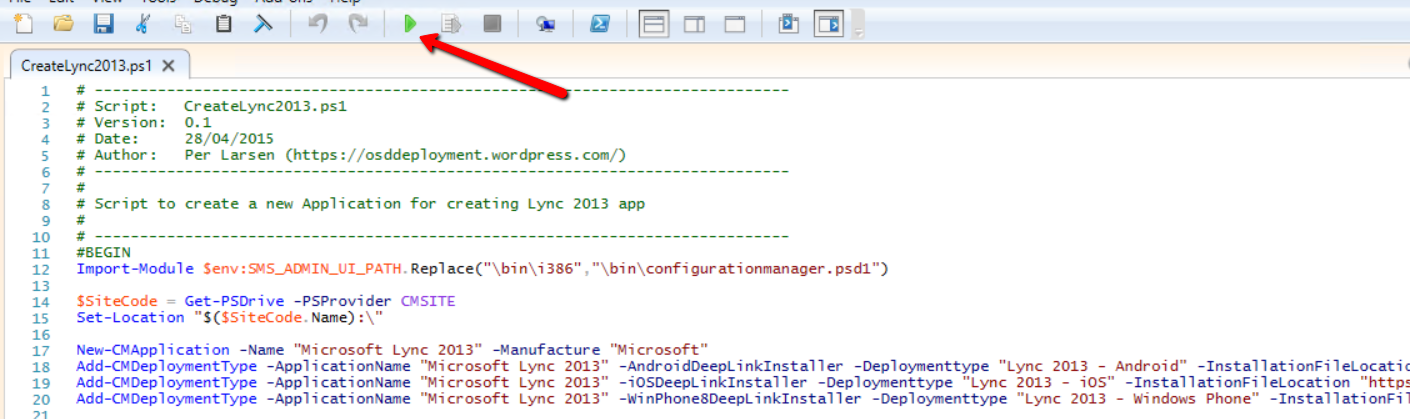Redo the last undone edit
Image resolution: width=1410 pixels, height=419 pixels.
pyautogui.click(x=358, y=24)
